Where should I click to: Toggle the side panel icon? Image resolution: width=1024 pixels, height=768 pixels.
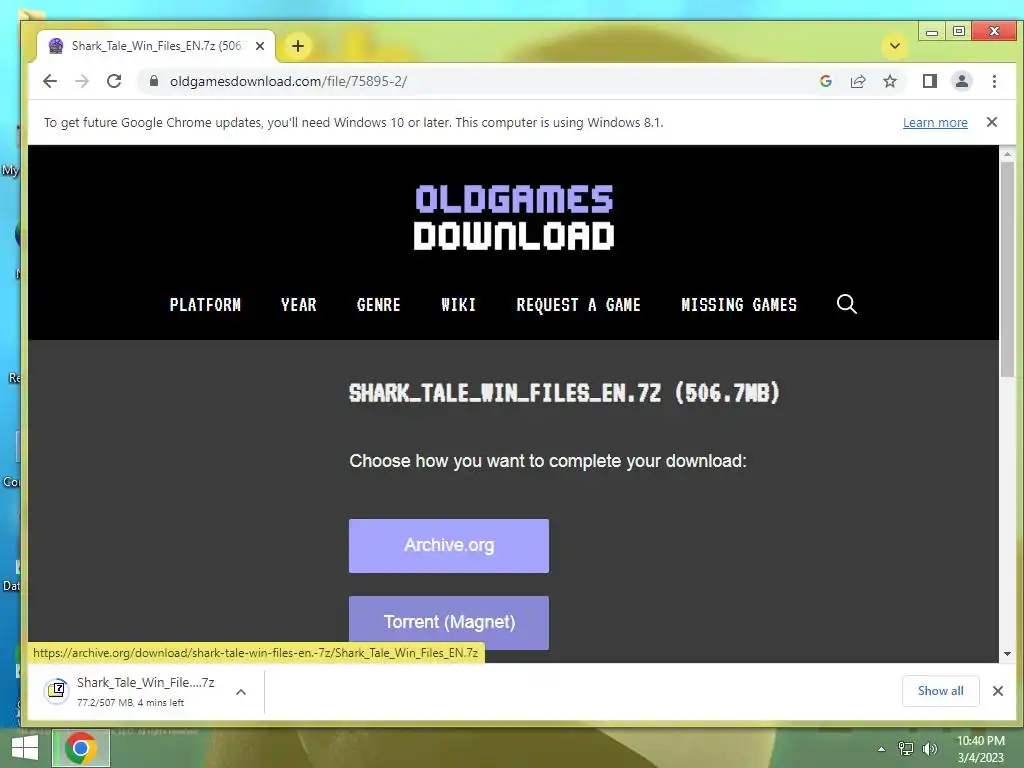(929, 81)
